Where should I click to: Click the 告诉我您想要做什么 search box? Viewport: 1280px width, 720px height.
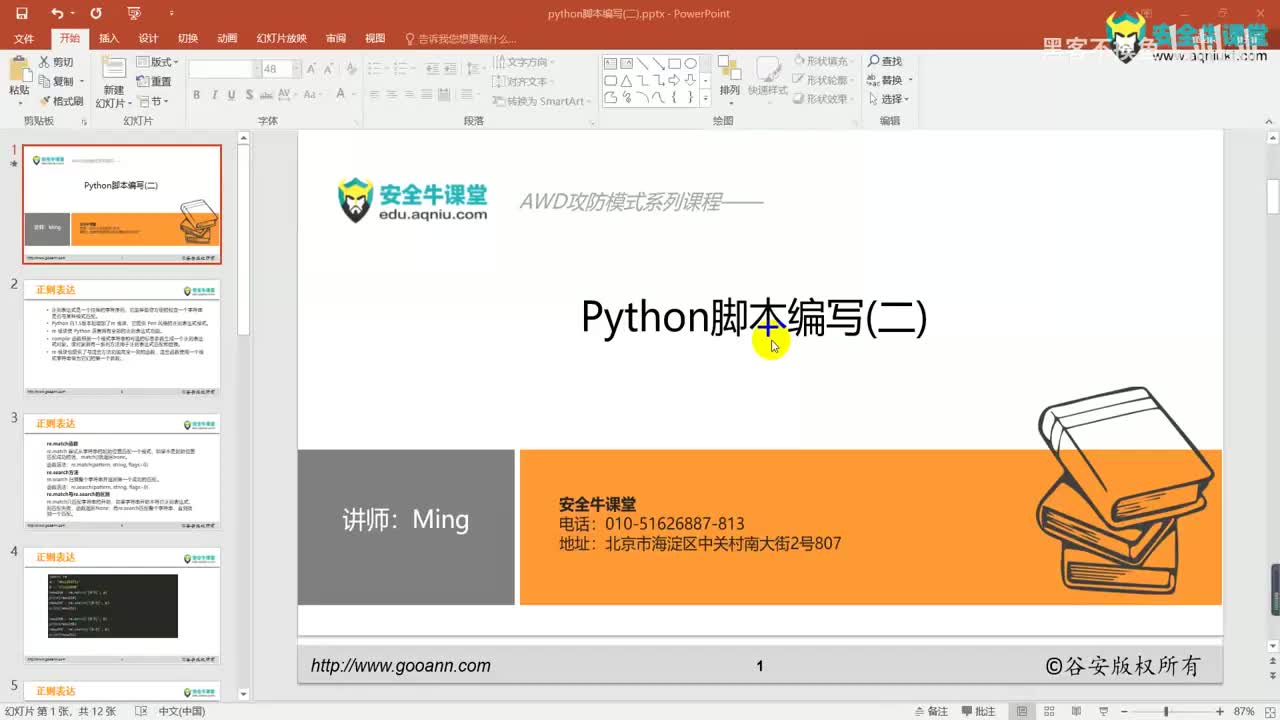460,39
